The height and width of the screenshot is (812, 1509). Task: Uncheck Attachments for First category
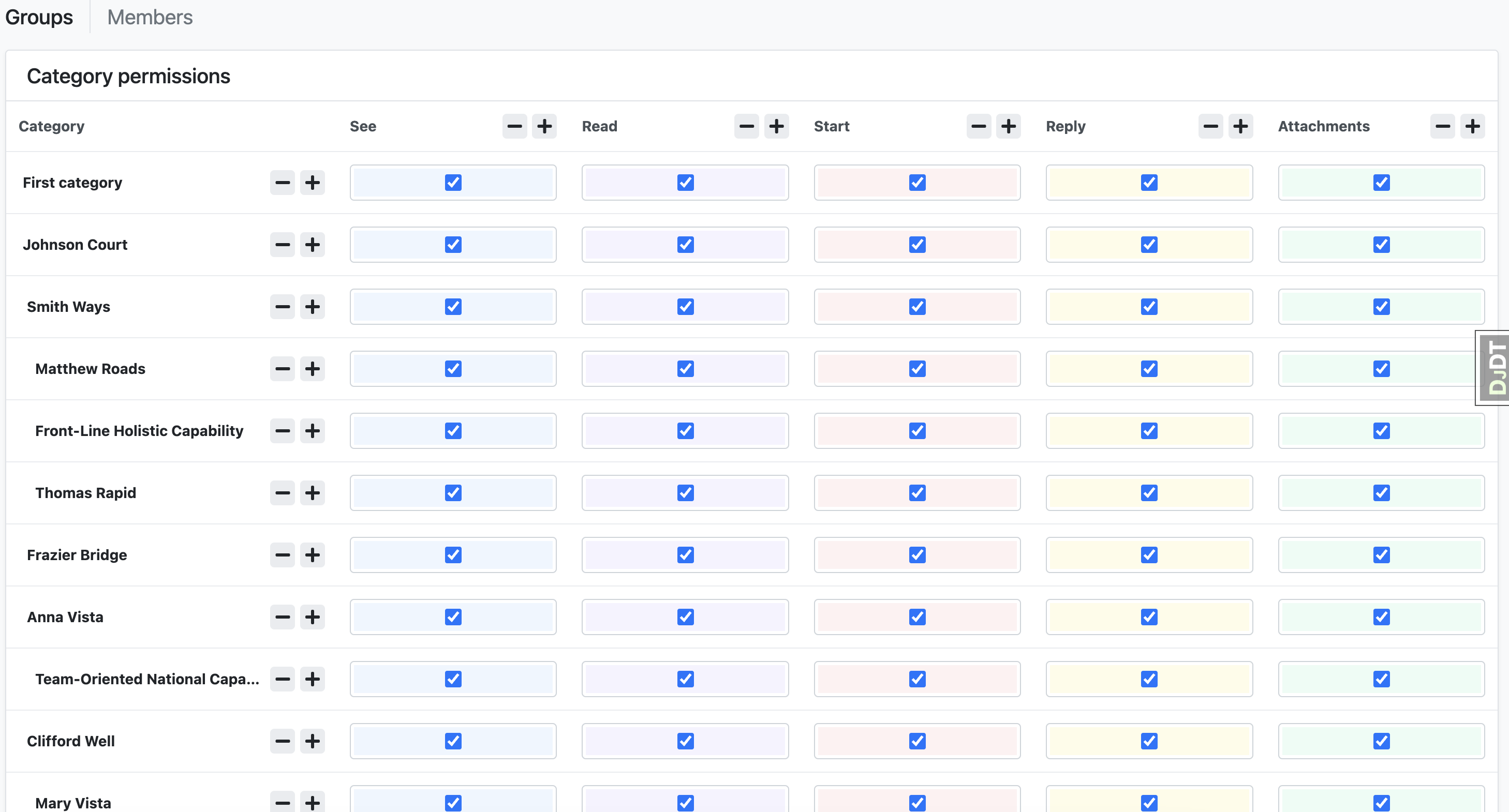pyautogui.click(x=1381, y=183)
